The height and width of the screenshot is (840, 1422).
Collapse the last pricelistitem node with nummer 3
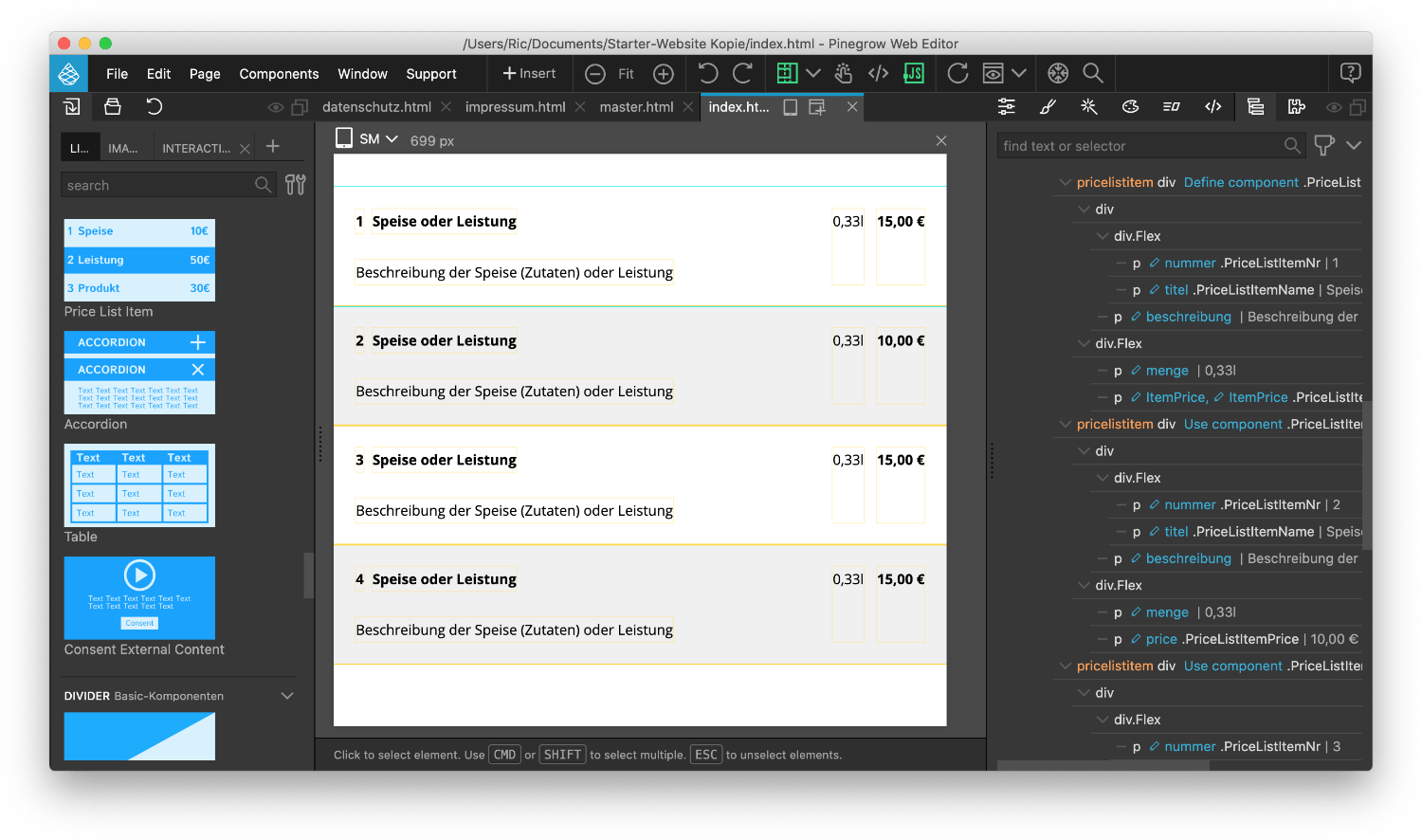pos(1066,666)
